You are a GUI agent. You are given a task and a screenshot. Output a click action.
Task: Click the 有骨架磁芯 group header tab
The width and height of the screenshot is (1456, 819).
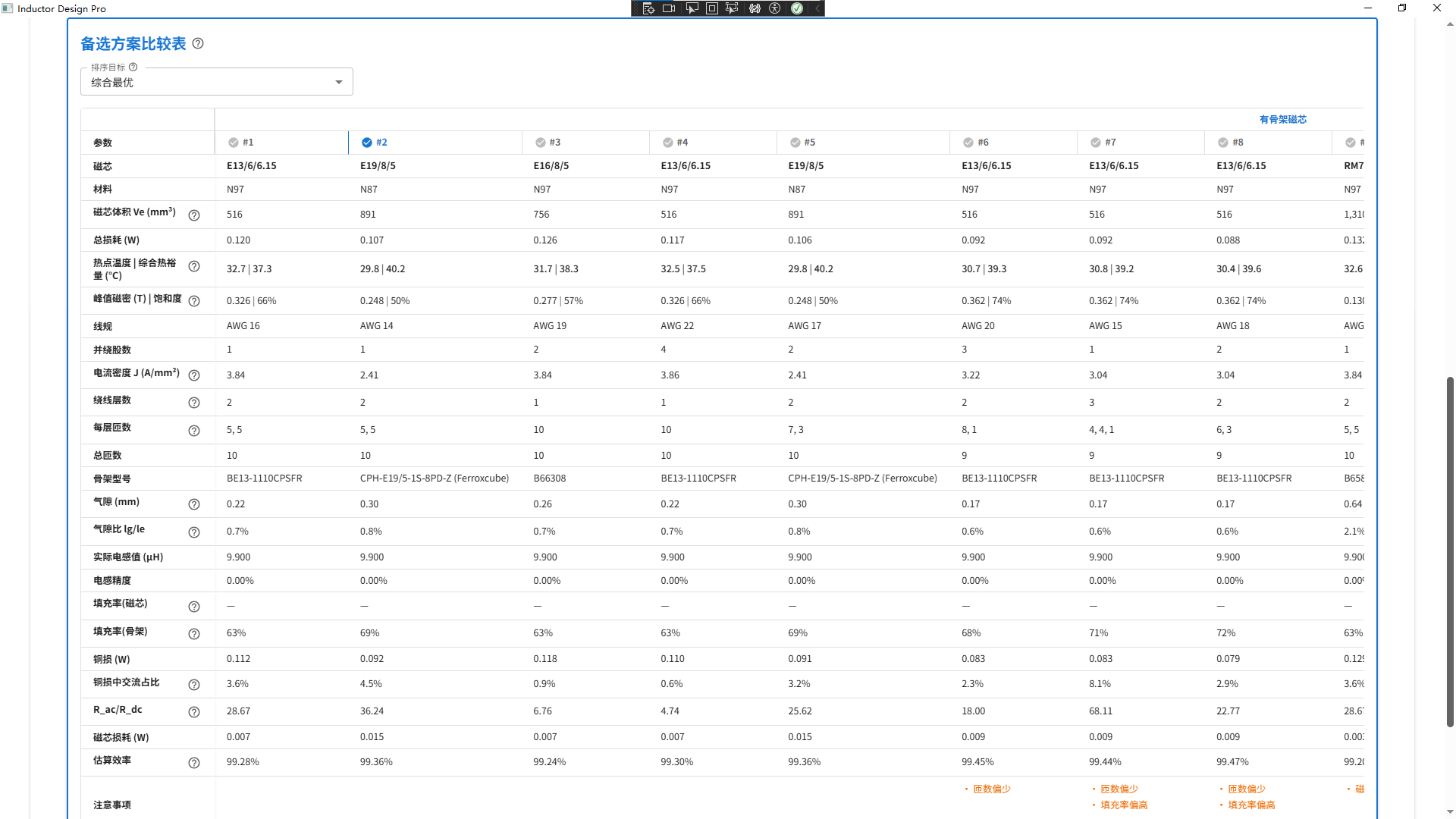1283,119
